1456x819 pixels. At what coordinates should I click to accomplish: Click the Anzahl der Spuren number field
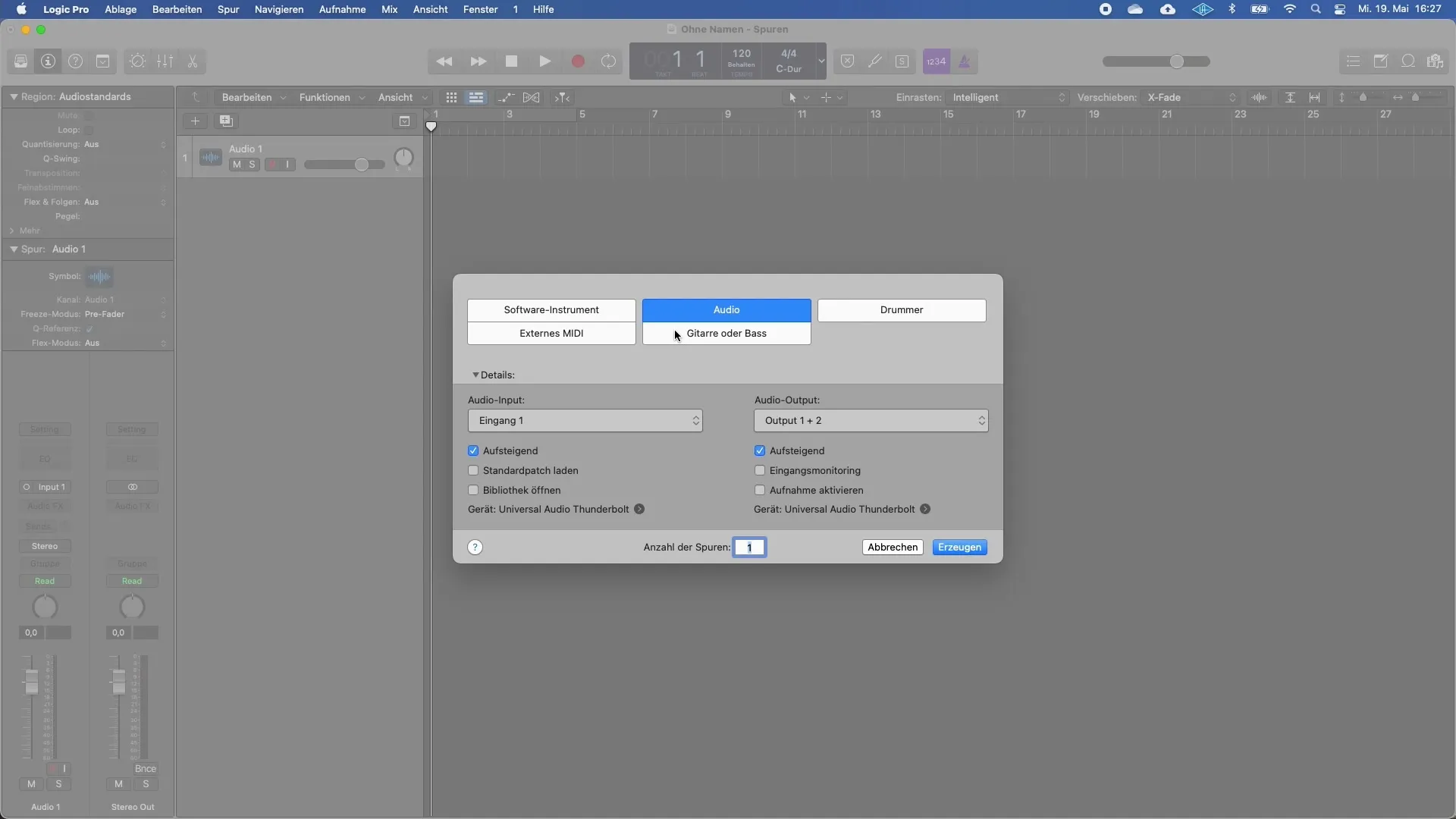coord(749,548)
